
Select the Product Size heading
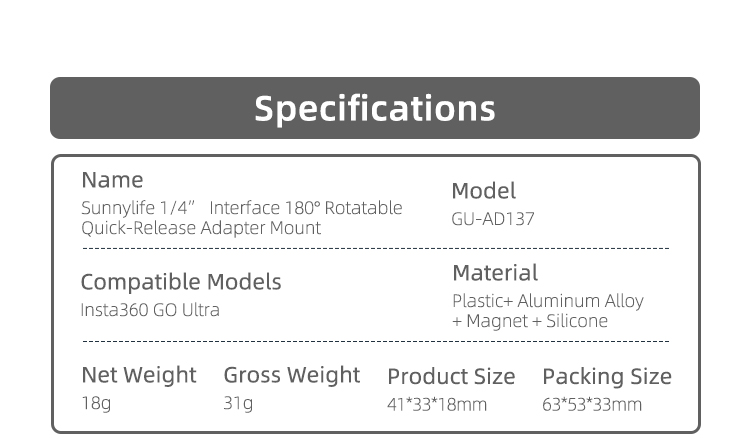point(451,377)
